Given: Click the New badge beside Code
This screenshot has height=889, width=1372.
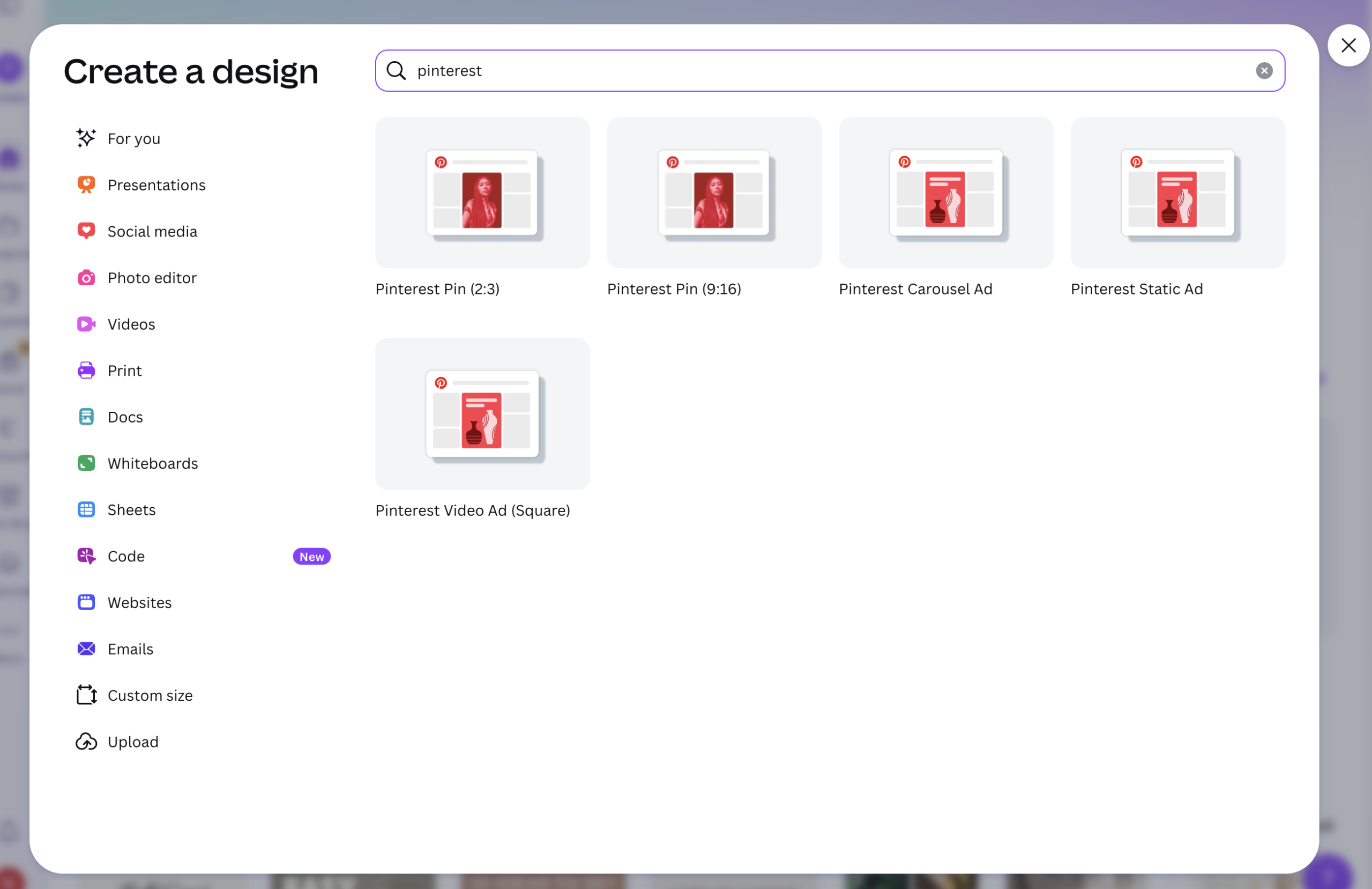Looking at the screenshot, I should coord(311,556).
